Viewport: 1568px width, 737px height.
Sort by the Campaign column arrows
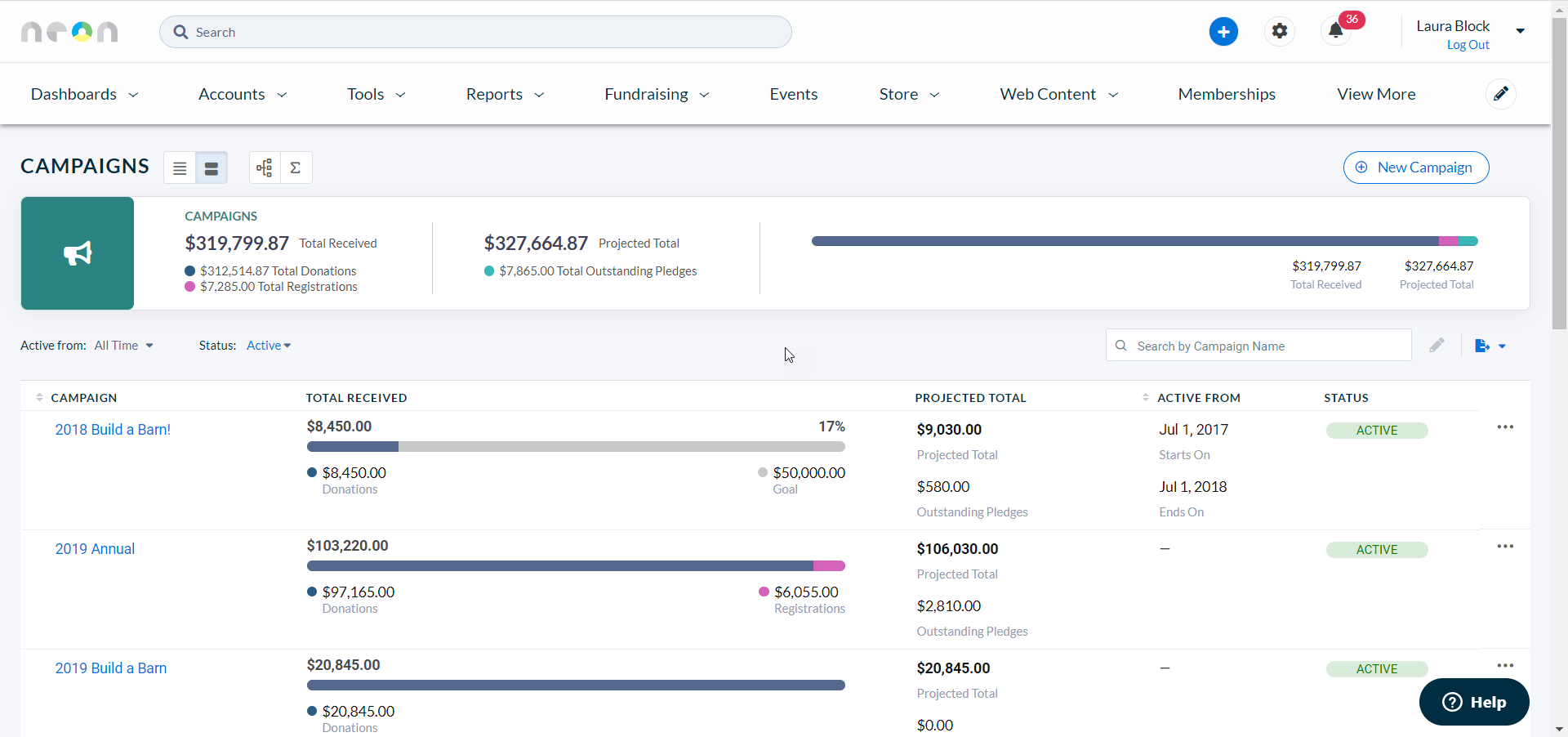[x=39, y=398]
